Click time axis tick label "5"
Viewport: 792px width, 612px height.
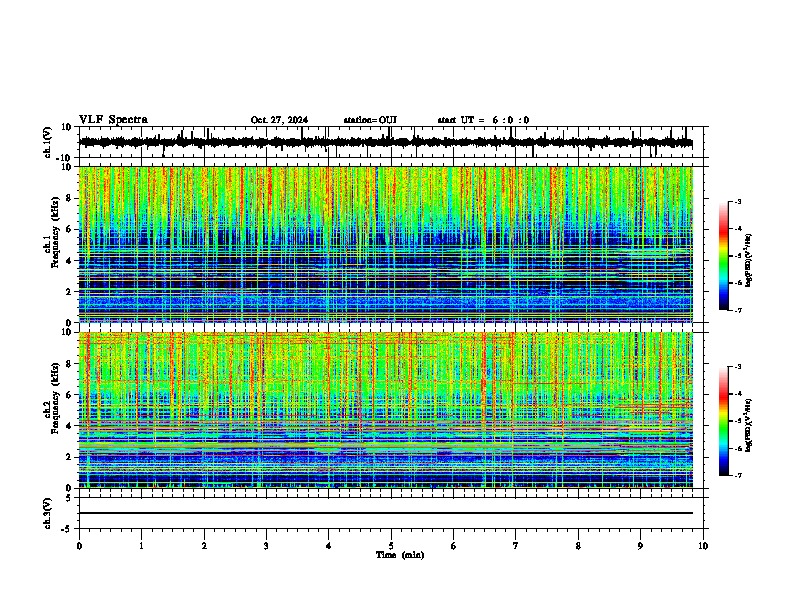click(x=391, y=546)
